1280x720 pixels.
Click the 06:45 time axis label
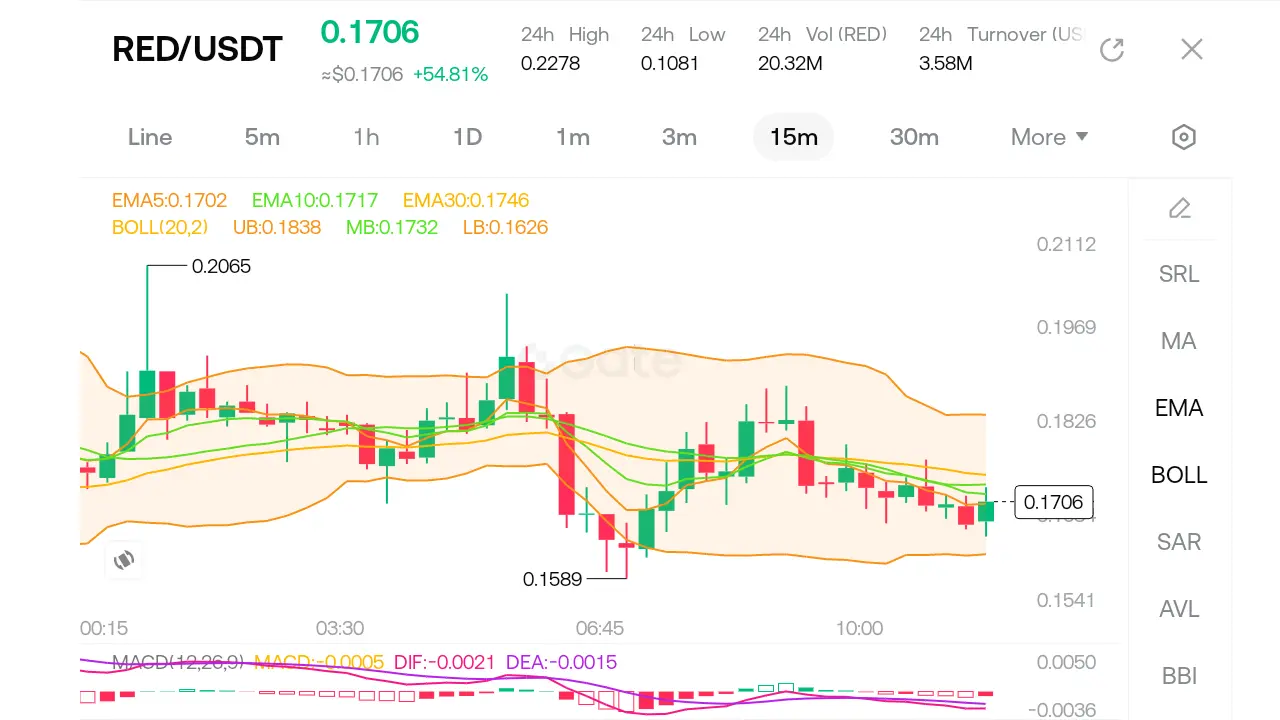(600, 628)
